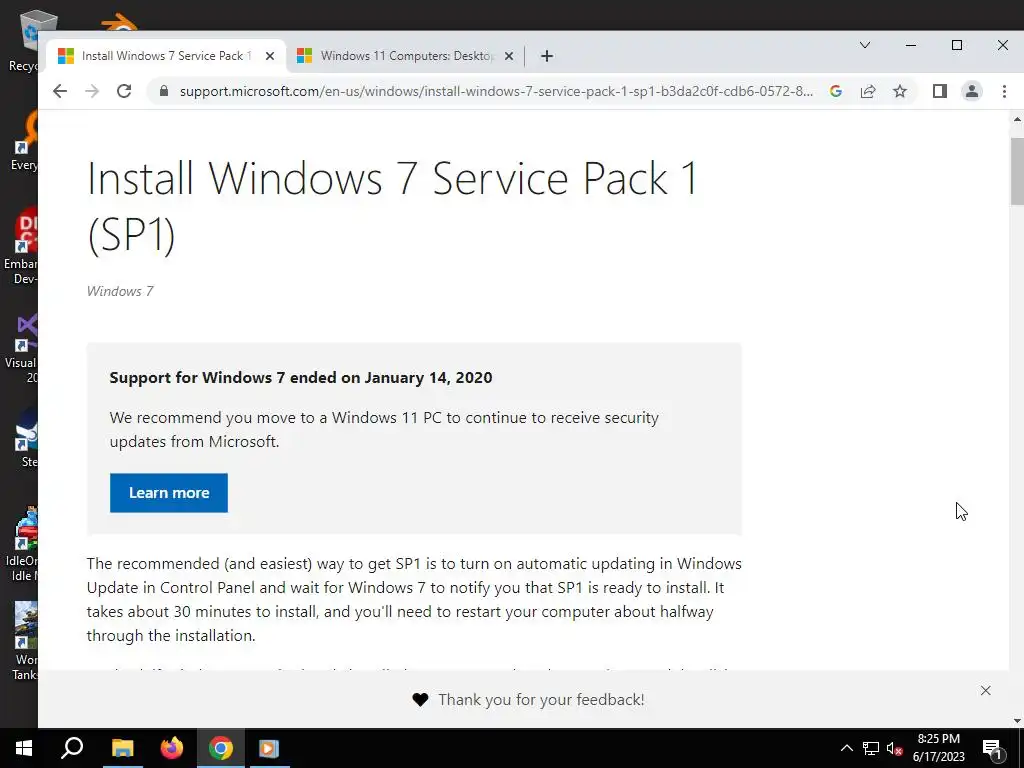View site information via the padlock icon
1024x768 pixels.
tap(164, 91)
